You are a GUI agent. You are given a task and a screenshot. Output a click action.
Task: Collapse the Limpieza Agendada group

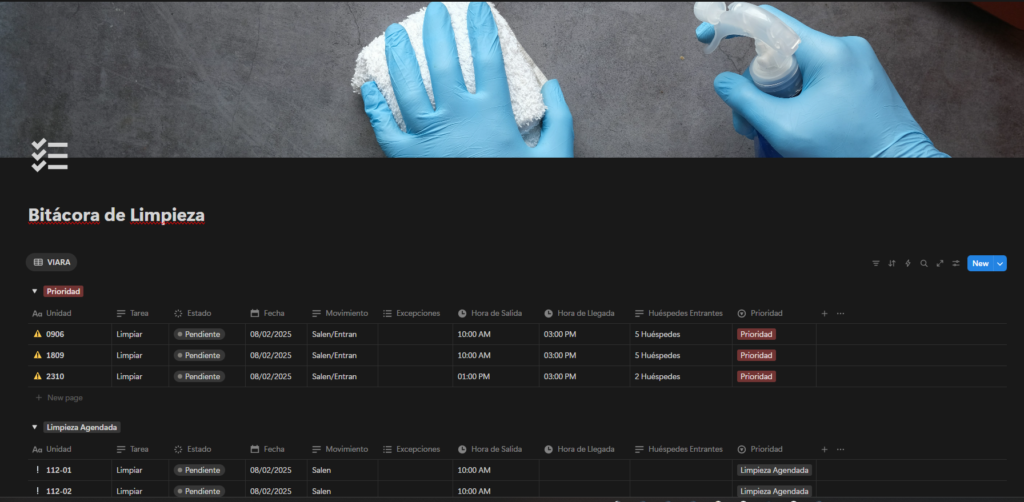[x=35, y=427]
